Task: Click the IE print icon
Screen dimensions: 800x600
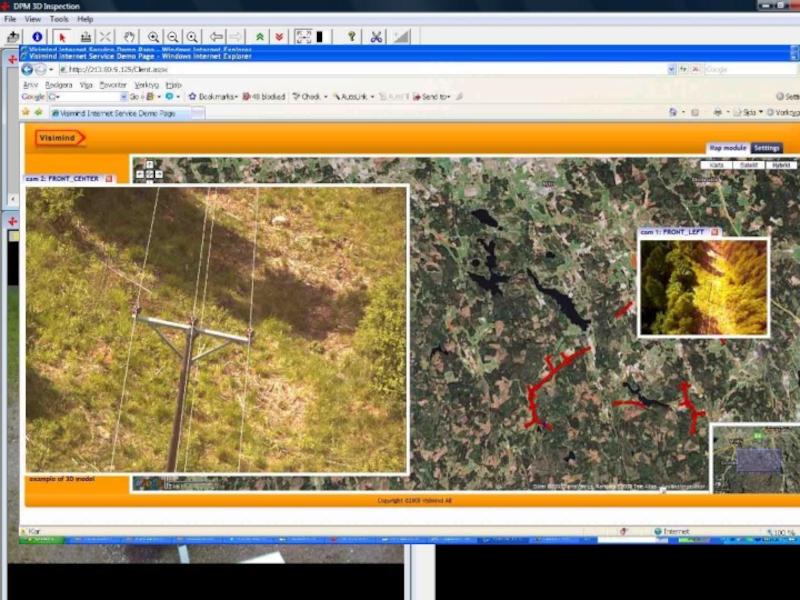Action: click(718, 112)
